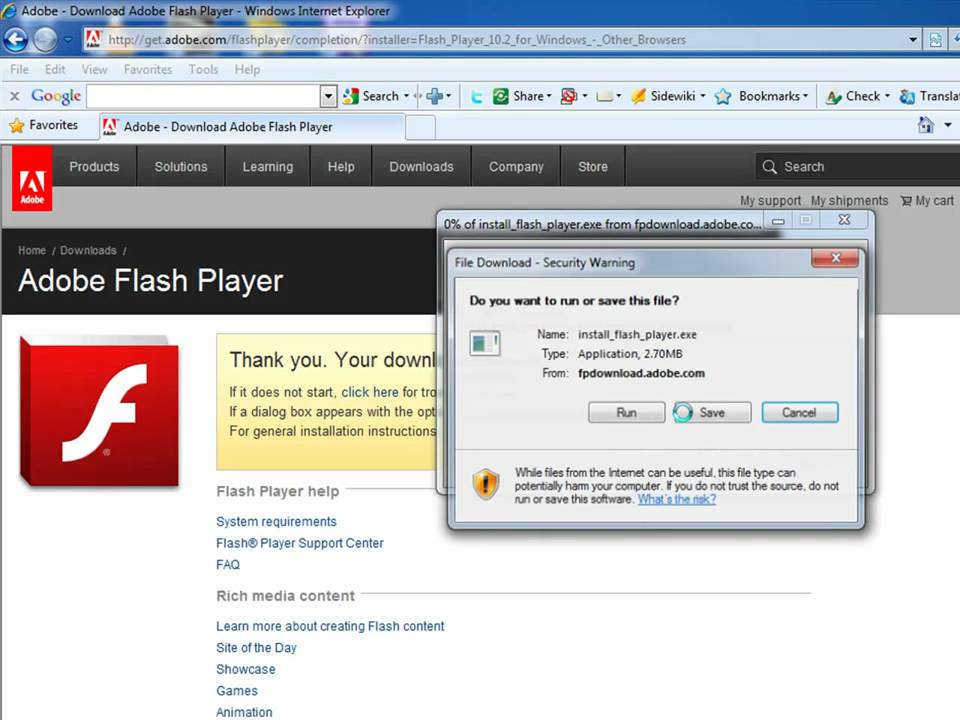
Task: Open the File menu
Action: (19, 69)
